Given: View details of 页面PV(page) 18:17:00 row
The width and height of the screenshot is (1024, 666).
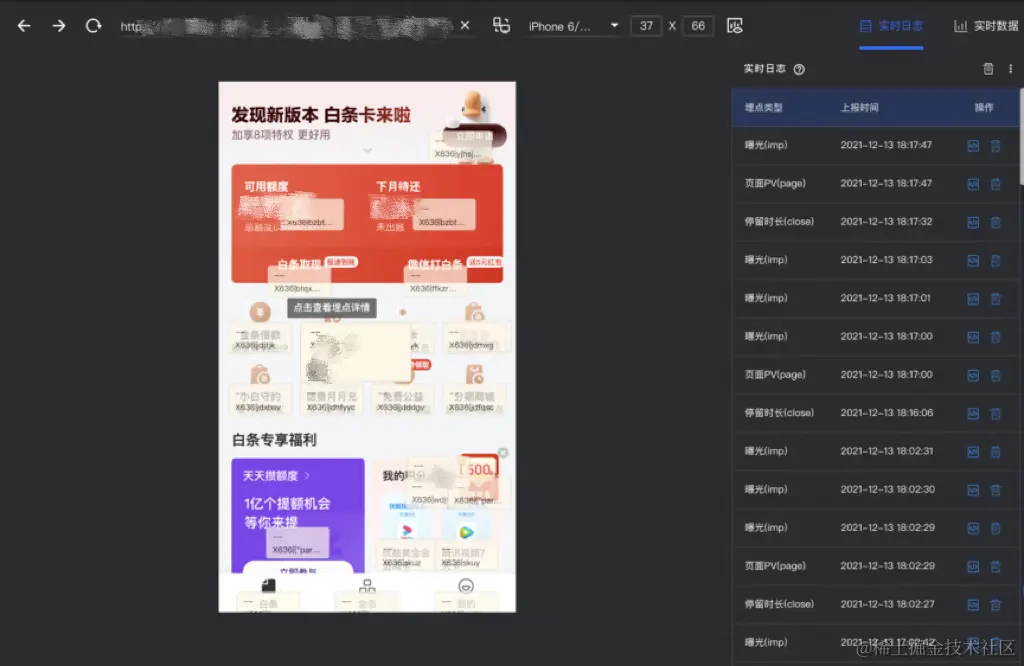Looking at the screenshot, I should point(973,375).
